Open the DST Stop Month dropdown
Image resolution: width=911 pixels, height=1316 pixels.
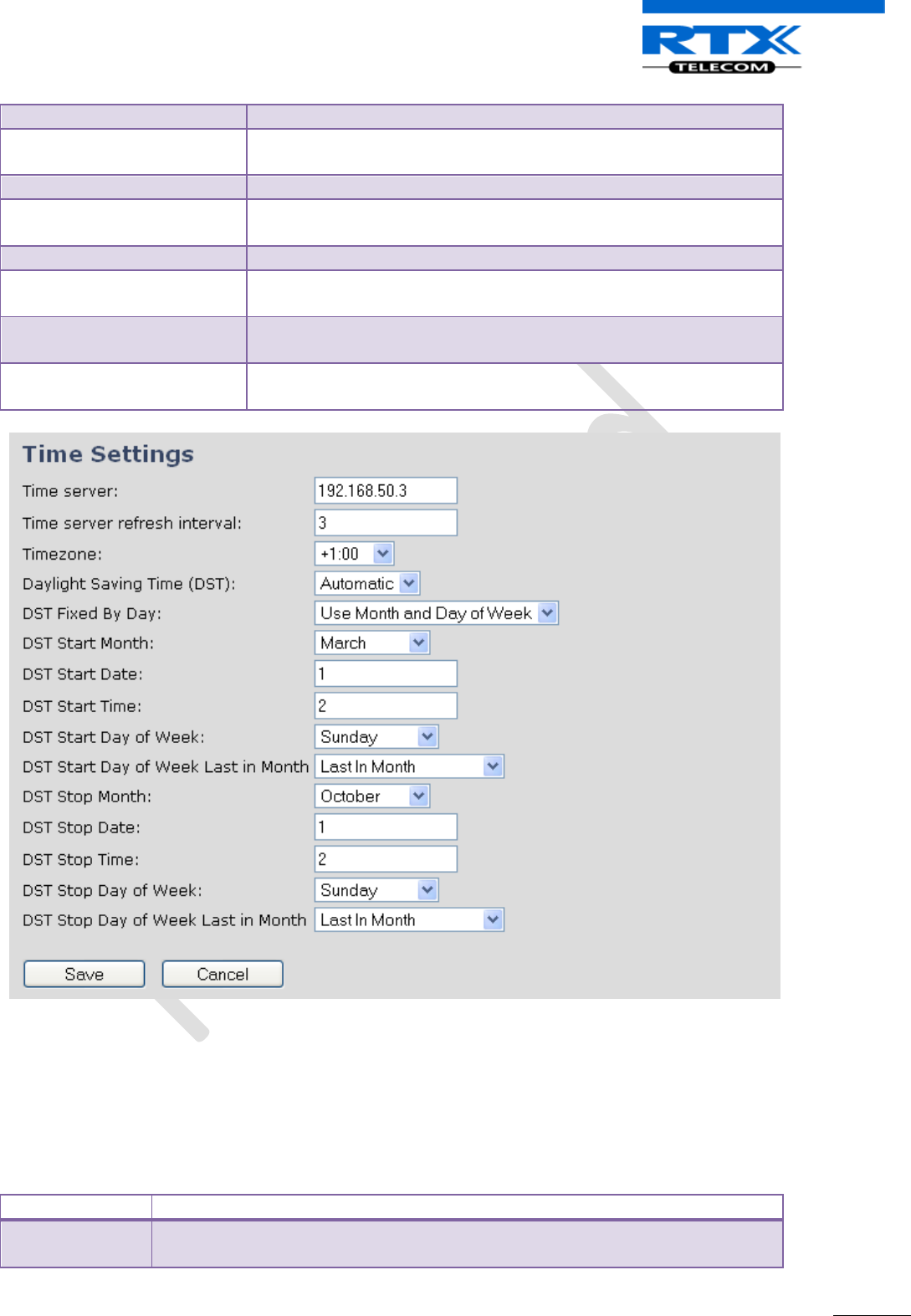371,796
